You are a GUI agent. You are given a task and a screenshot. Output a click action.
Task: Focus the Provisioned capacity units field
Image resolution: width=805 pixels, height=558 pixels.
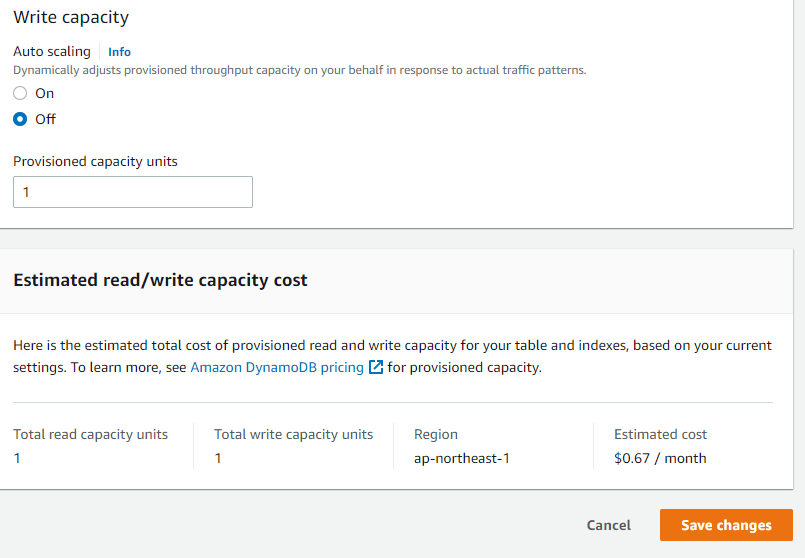(x=133, y=192)
